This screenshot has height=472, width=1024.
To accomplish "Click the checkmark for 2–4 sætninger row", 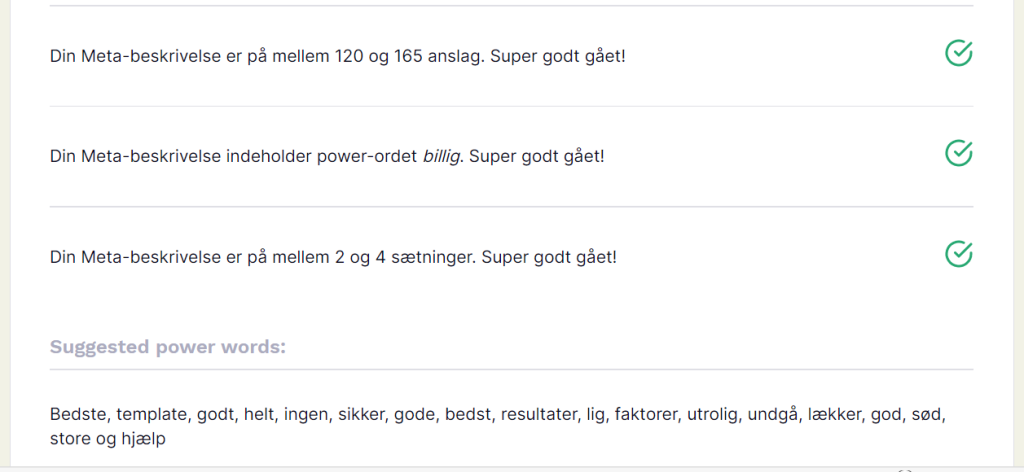I will point(958,254).
